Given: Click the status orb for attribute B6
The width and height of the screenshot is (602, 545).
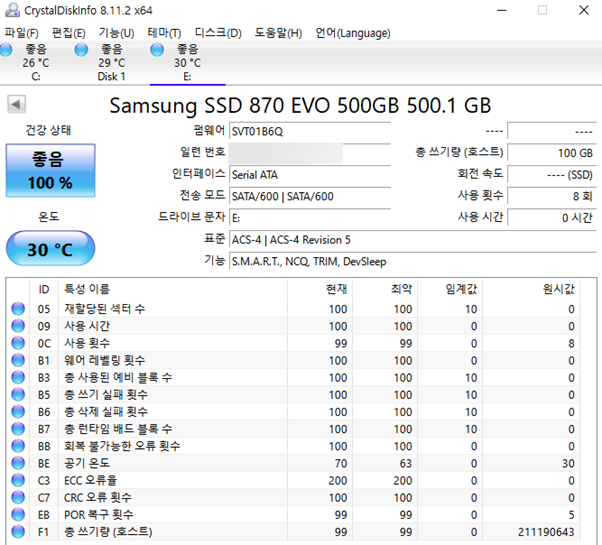Looking at the screenshot, I should [x=18, y=411].
